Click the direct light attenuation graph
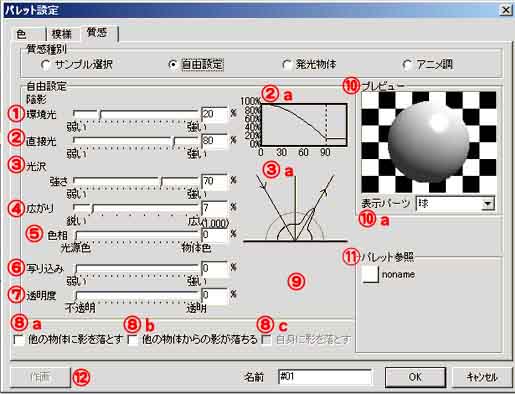The height and width of the screenshot is (394, 515). click(x=304, y=125)
